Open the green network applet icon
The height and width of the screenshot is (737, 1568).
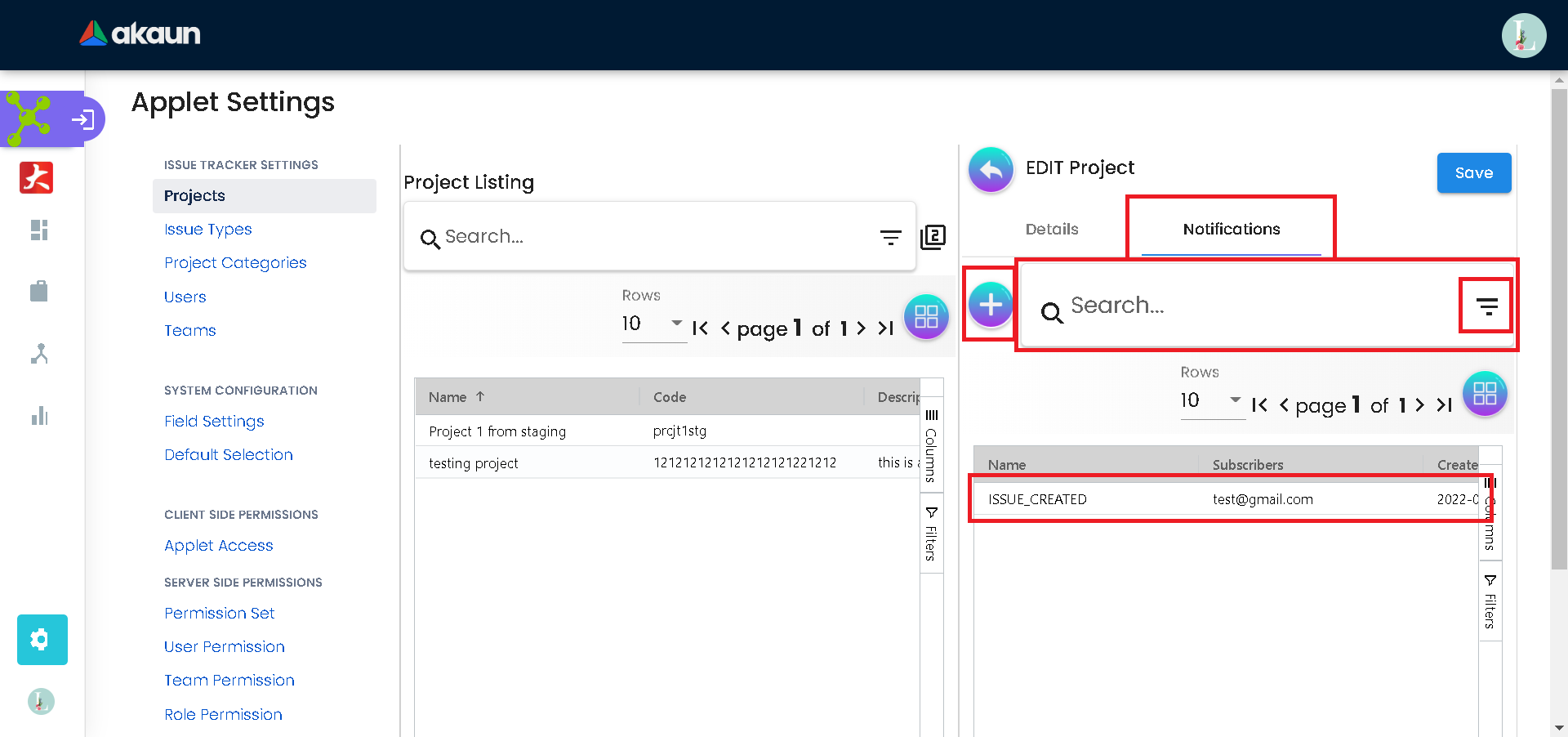coord(29,118)
